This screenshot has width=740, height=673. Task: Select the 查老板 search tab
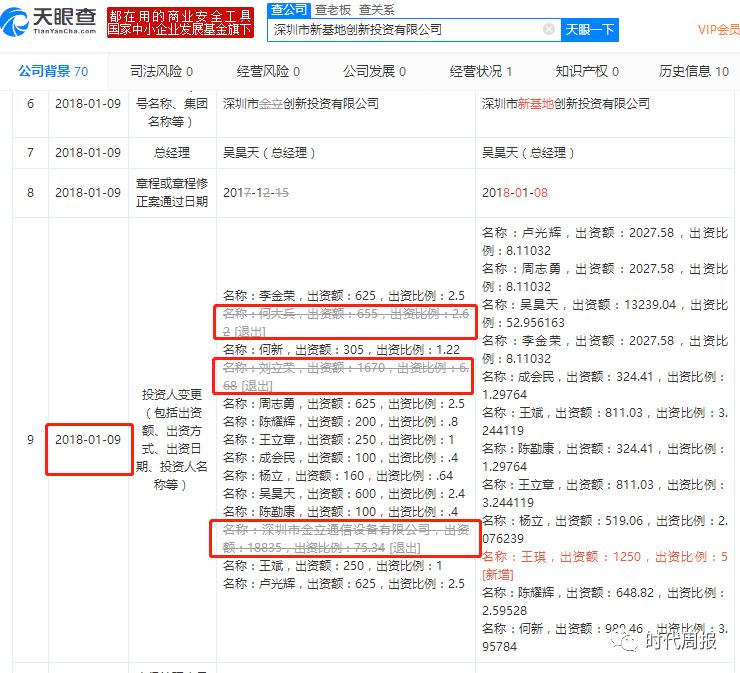pyautogui.click(x=333, y=10)
